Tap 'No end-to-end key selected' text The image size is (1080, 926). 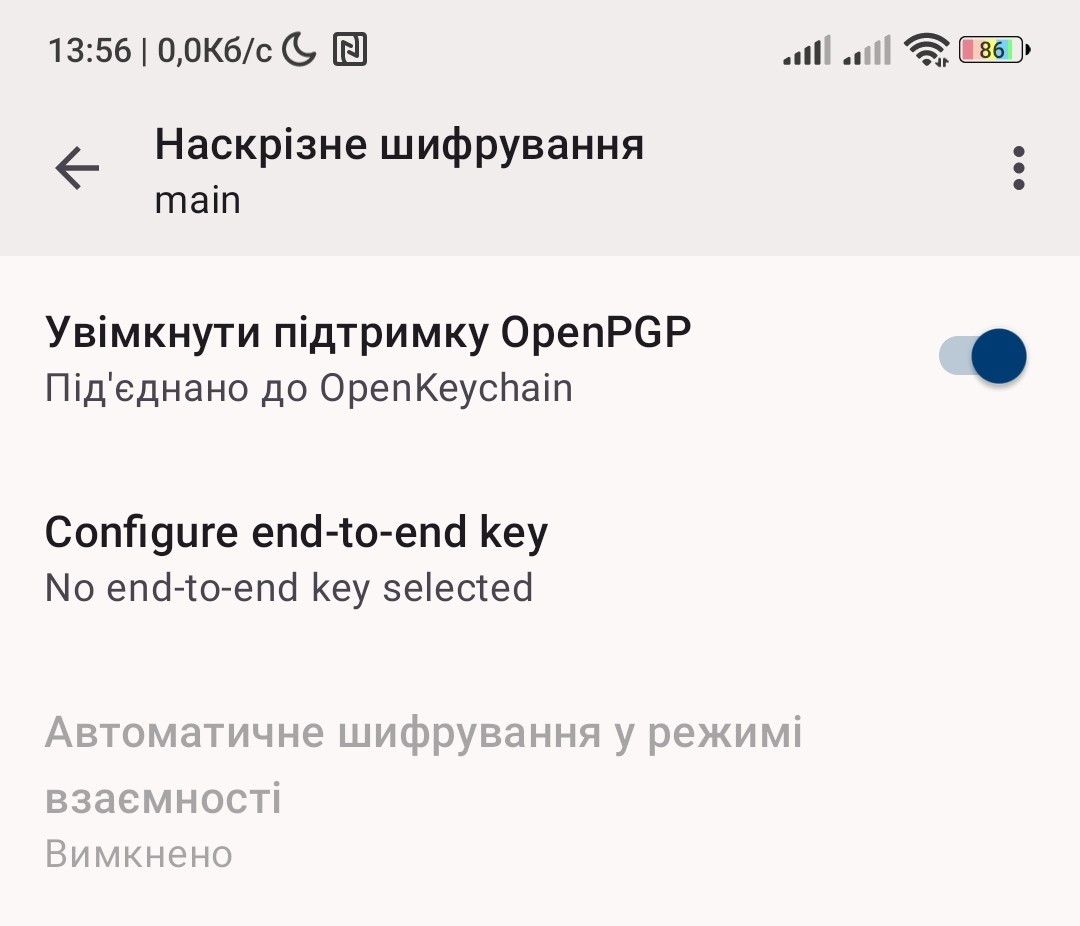pyautogui.click(x=289, y=588)
